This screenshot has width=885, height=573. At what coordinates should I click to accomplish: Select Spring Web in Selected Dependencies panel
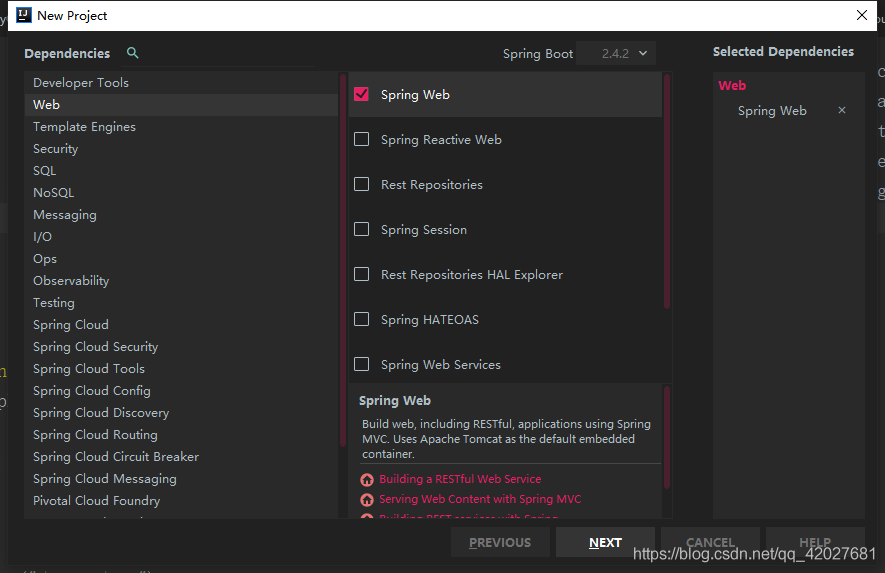tap(772, 111)
